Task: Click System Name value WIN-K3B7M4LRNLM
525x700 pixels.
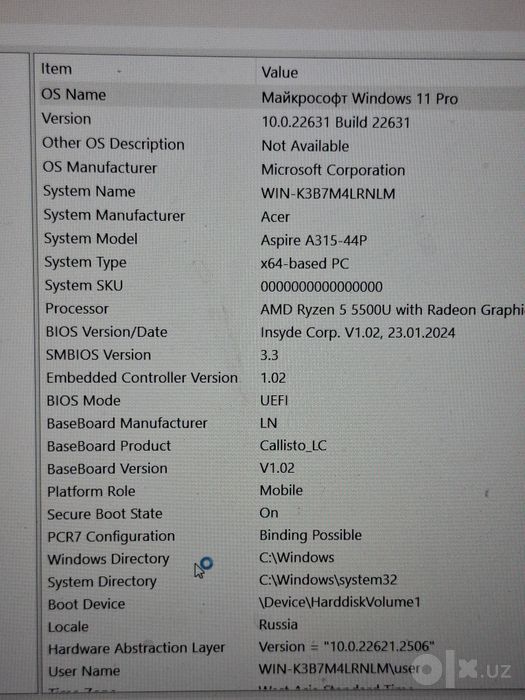Action: coord(328,194)
